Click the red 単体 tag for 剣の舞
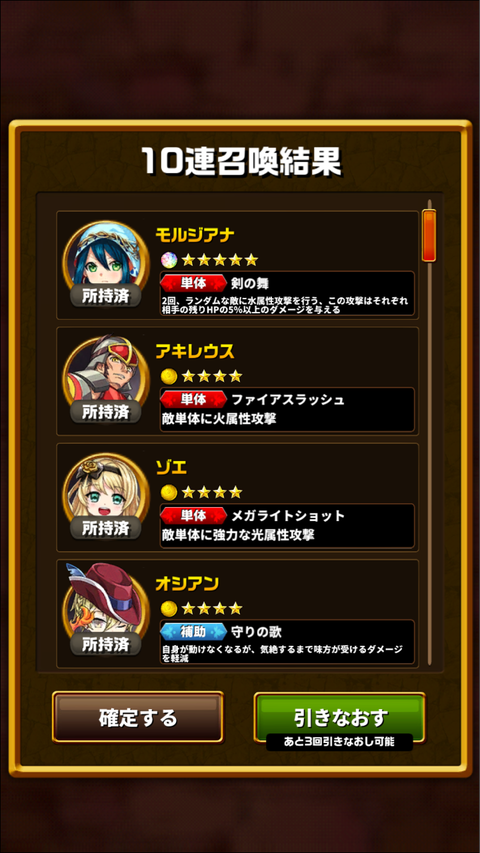This screenshot has width=480, height=853. [x=193, y=283]
